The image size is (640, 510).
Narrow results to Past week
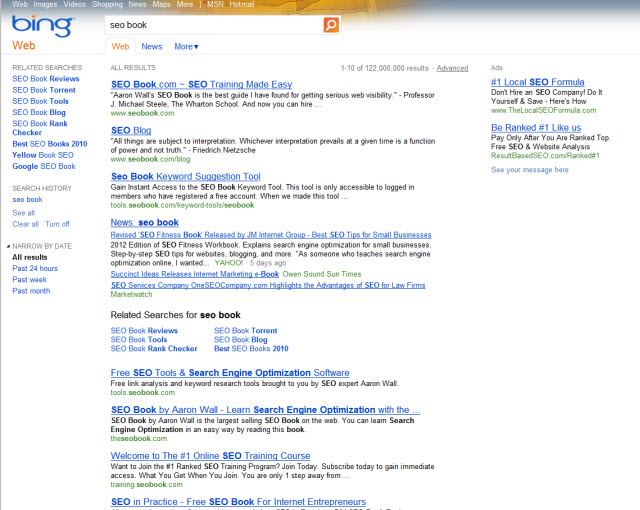pos(30,280)
